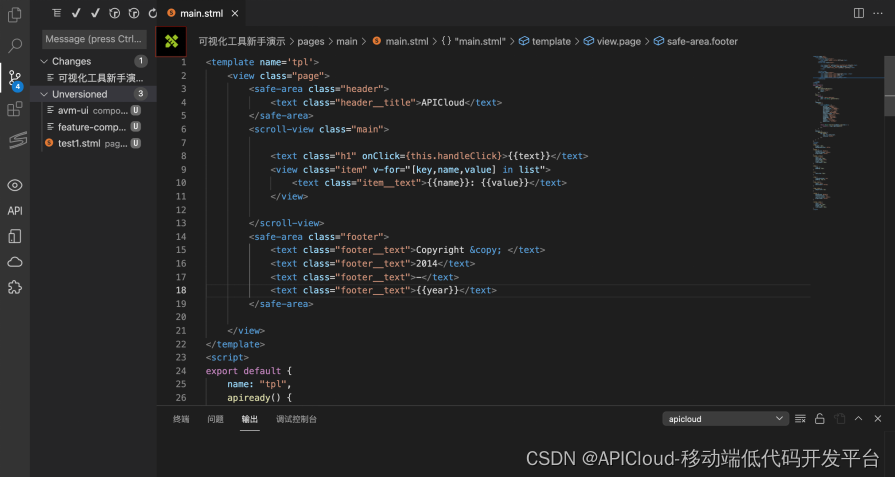This screenshot has height=478, width=895.
Task: Click the commit message input field
Action: 94,39
